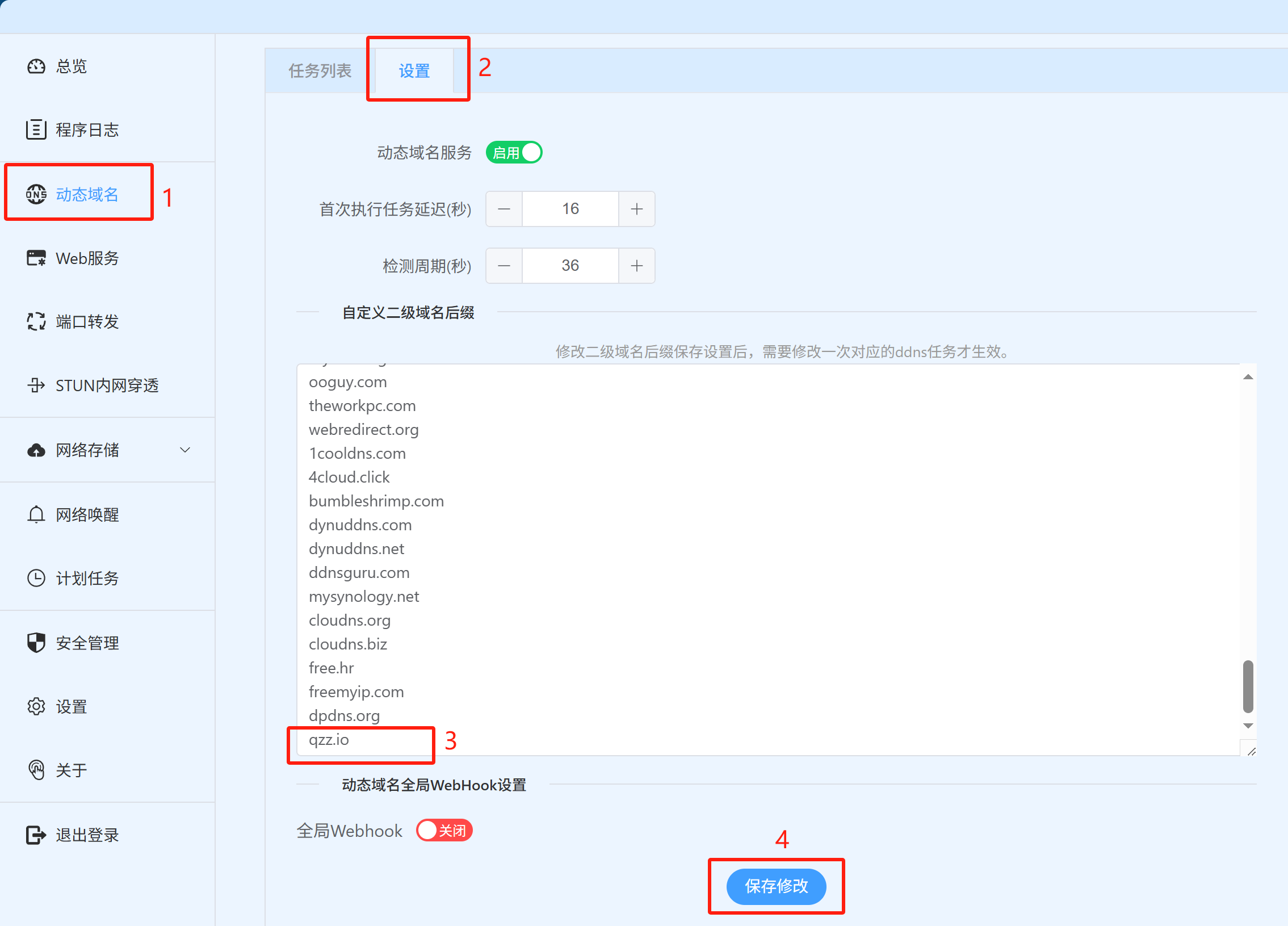The image size is (1288, 926).
Task: Open 安全管理 security management
Action: 87,643
